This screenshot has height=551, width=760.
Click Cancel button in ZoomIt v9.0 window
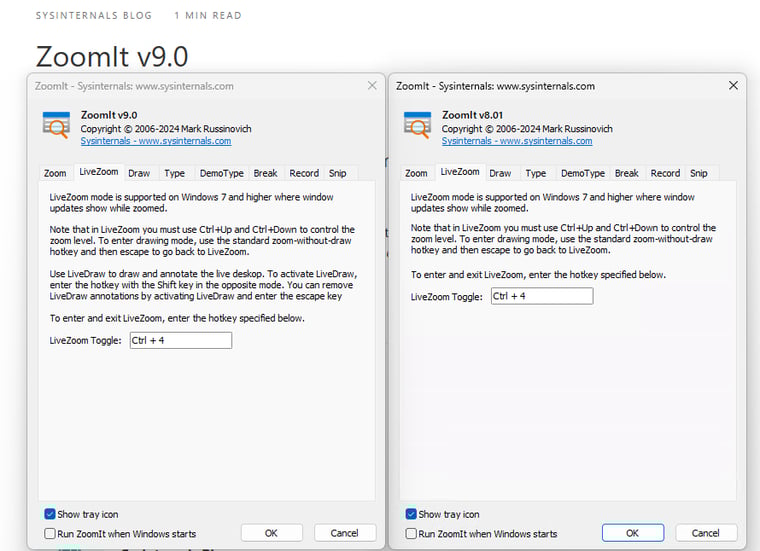click(345, 533)
